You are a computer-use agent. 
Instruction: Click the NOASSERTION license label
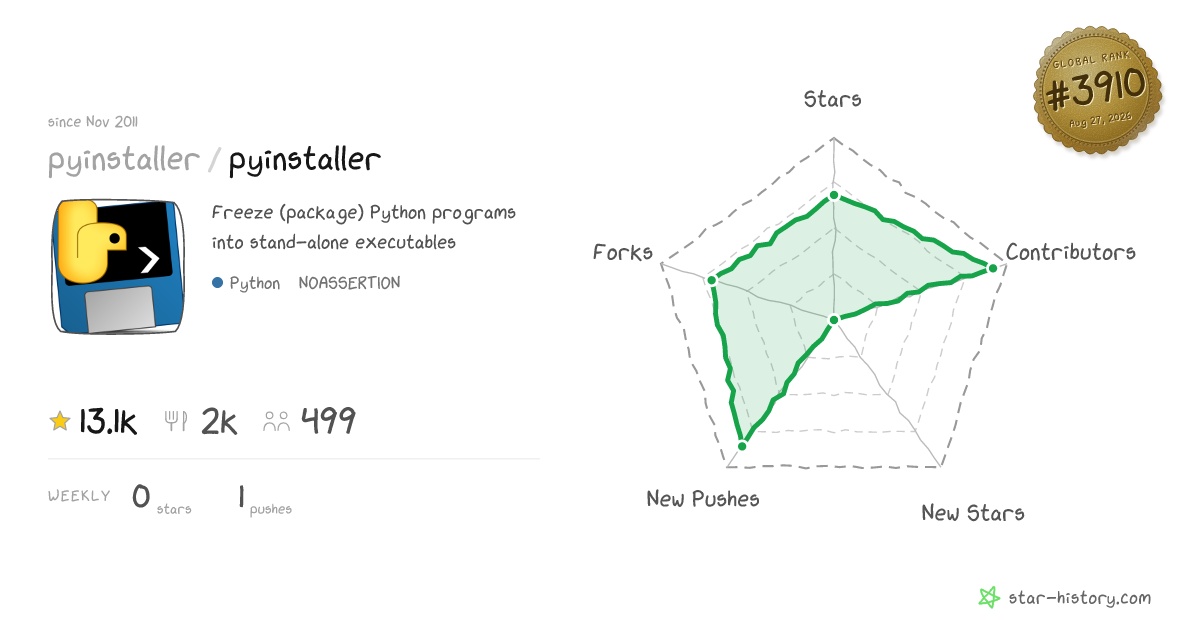point(349,283)
